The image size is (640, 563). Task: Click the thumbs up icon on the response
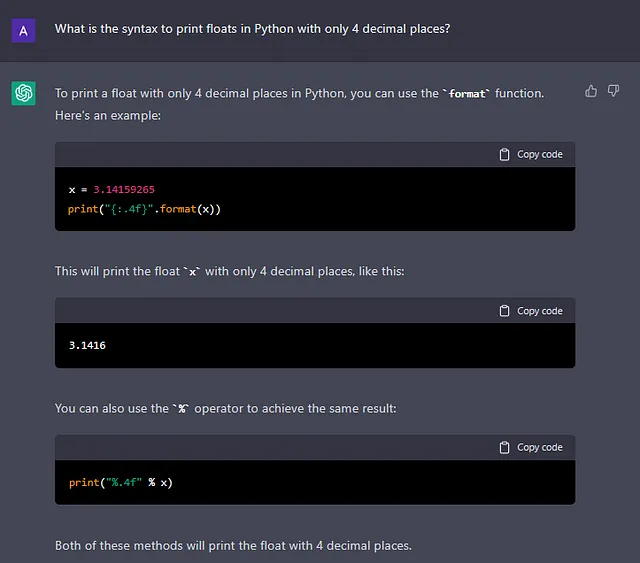591,92
